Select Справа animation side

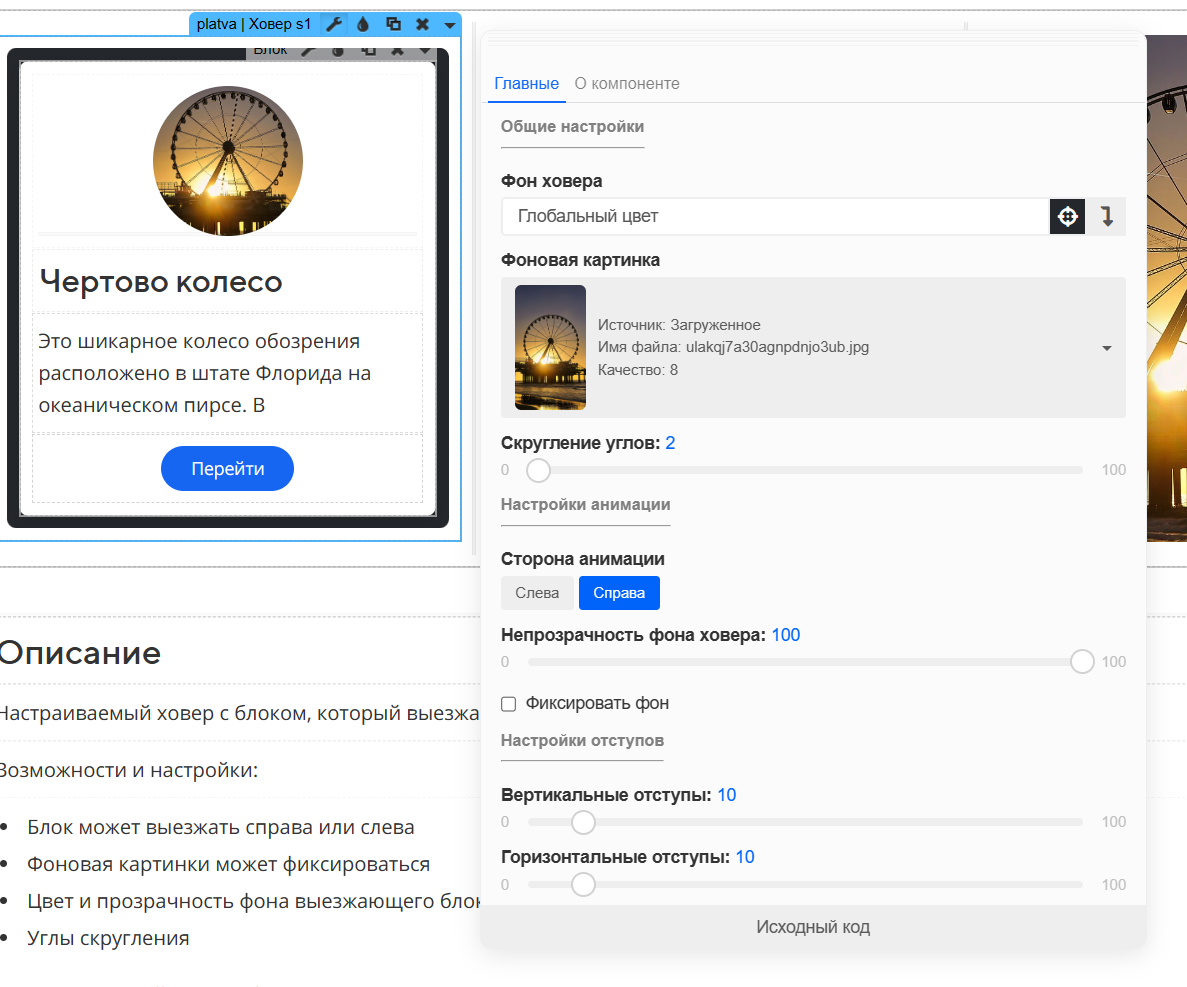pos(619,593)
